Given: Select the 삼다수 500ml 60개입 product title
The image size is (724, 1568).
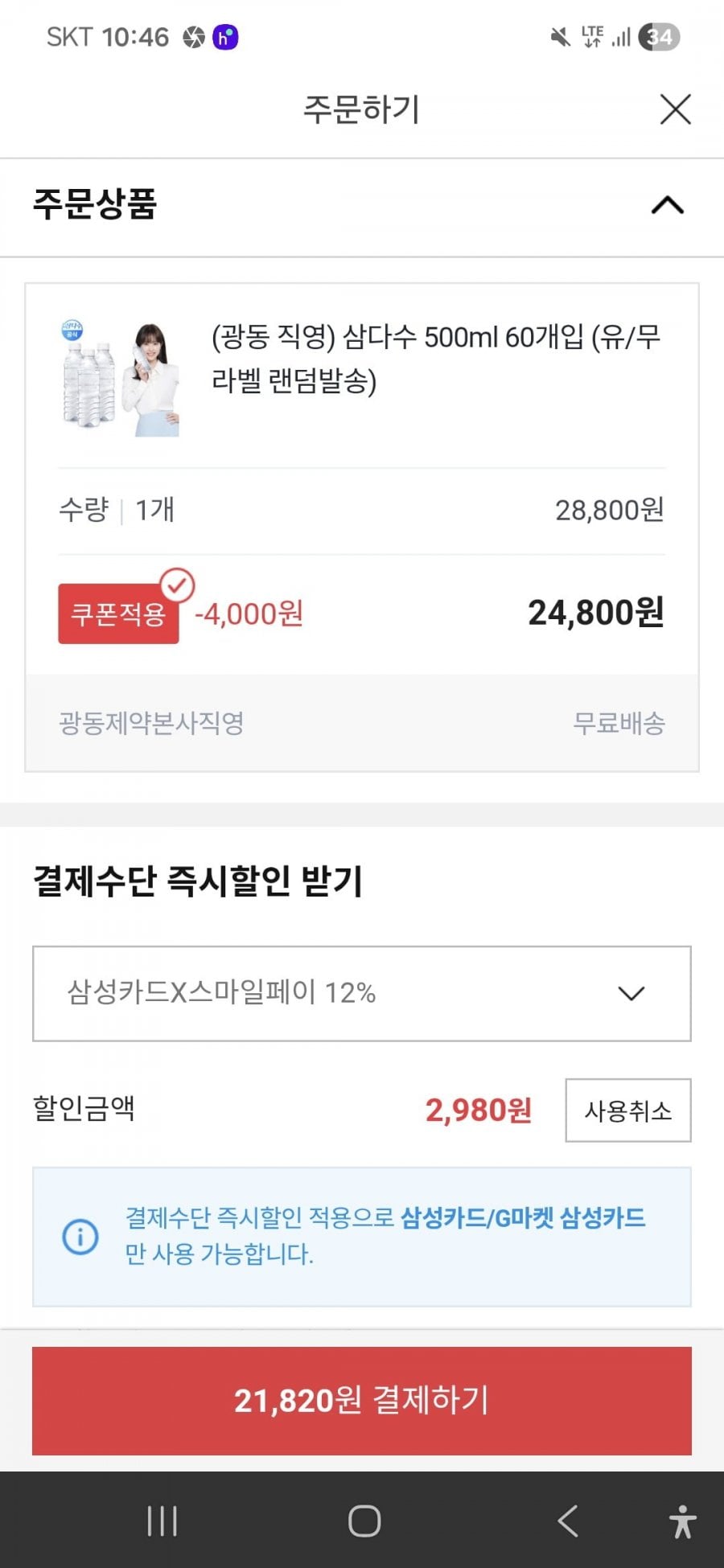Looking at the screenshot, I should coord(436,359).
